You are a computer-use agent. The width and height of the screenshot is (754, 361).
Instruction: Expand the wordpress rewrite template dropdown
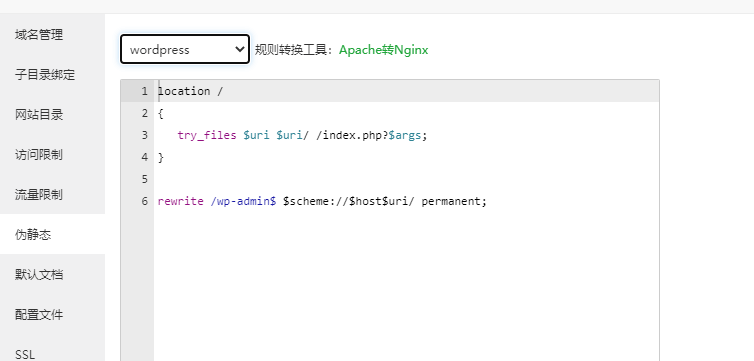pyautogui.click(x=185, y=49)
